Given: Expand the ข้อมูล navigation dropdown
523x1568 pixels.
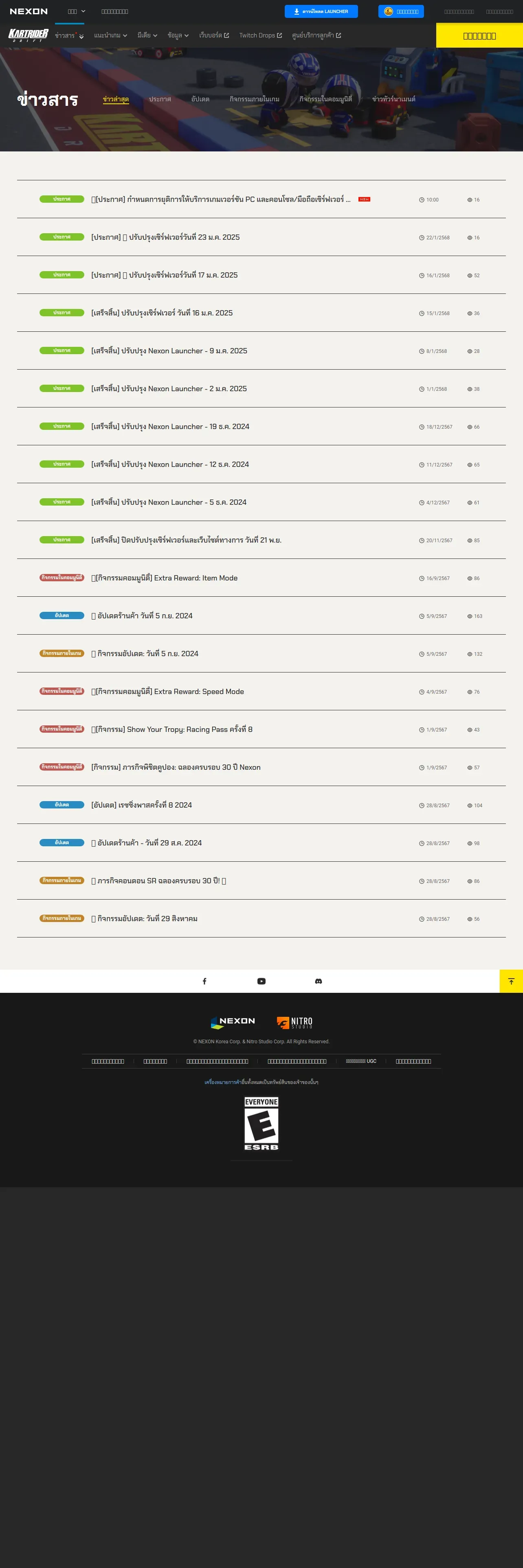Looking at the screenshot, I should point(178,36).
